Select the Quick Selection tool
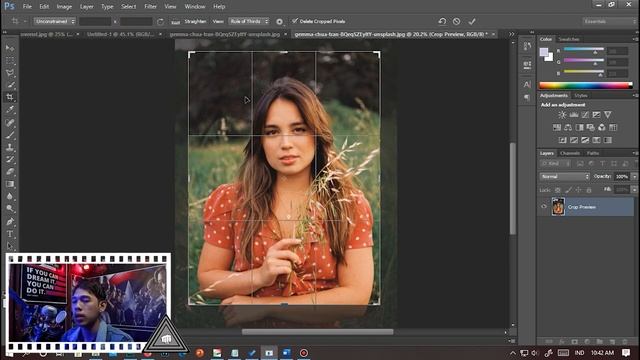The width and height of the screenshot is (640, 360). coord(10,85)
